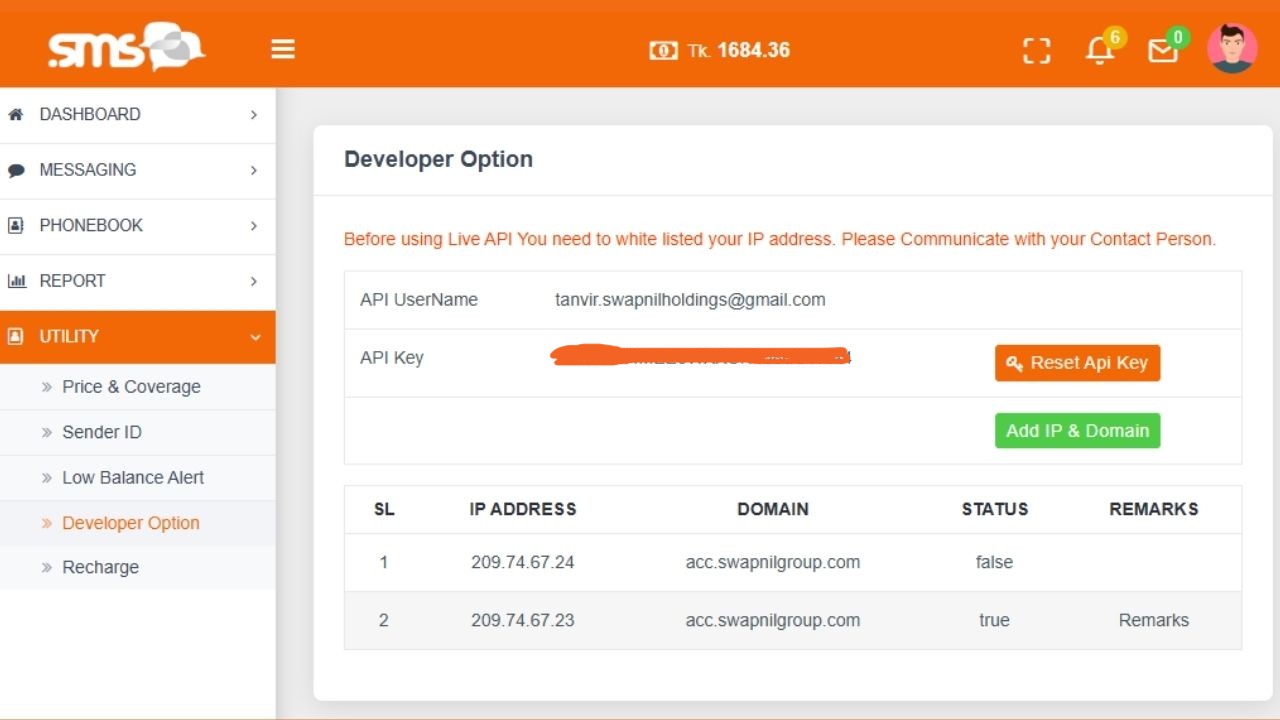The width and height of the screenshot is (1280, 720).
Task: Click the Dashboard home icon
Action: click(15, 114)
